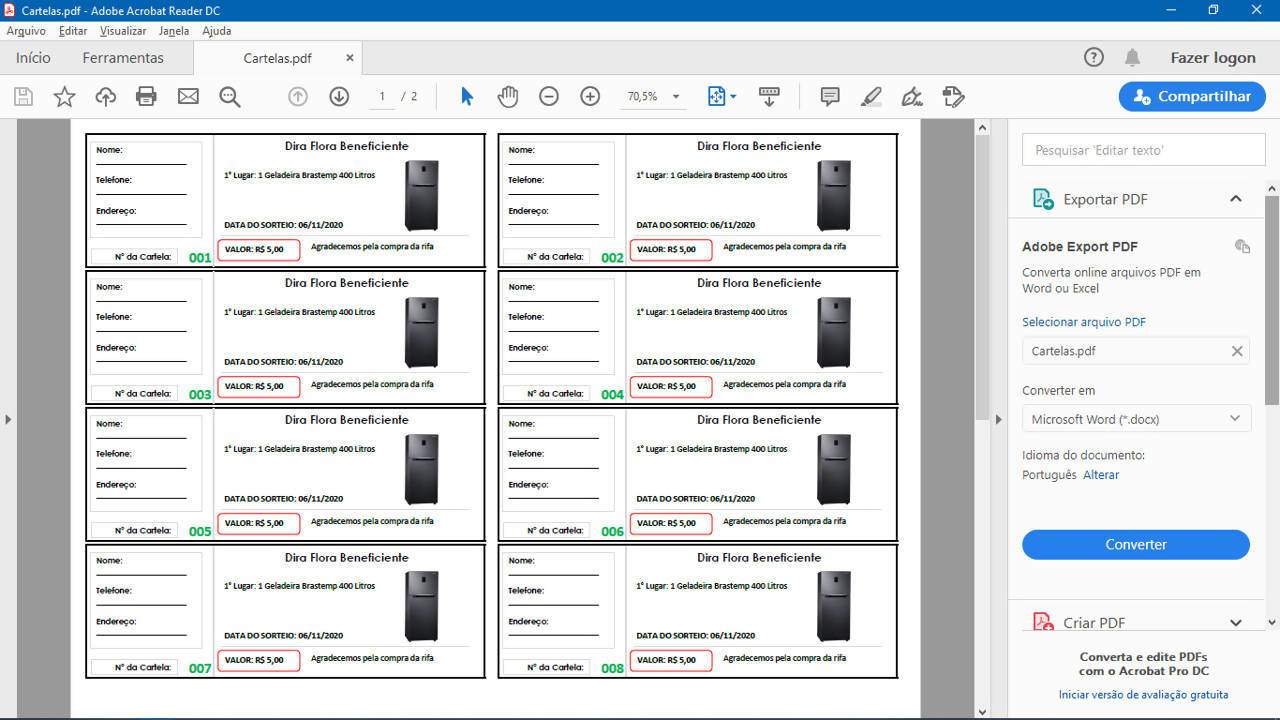
Task: Click the Exportar PDF tool icon
Action: click(1043, 199)
